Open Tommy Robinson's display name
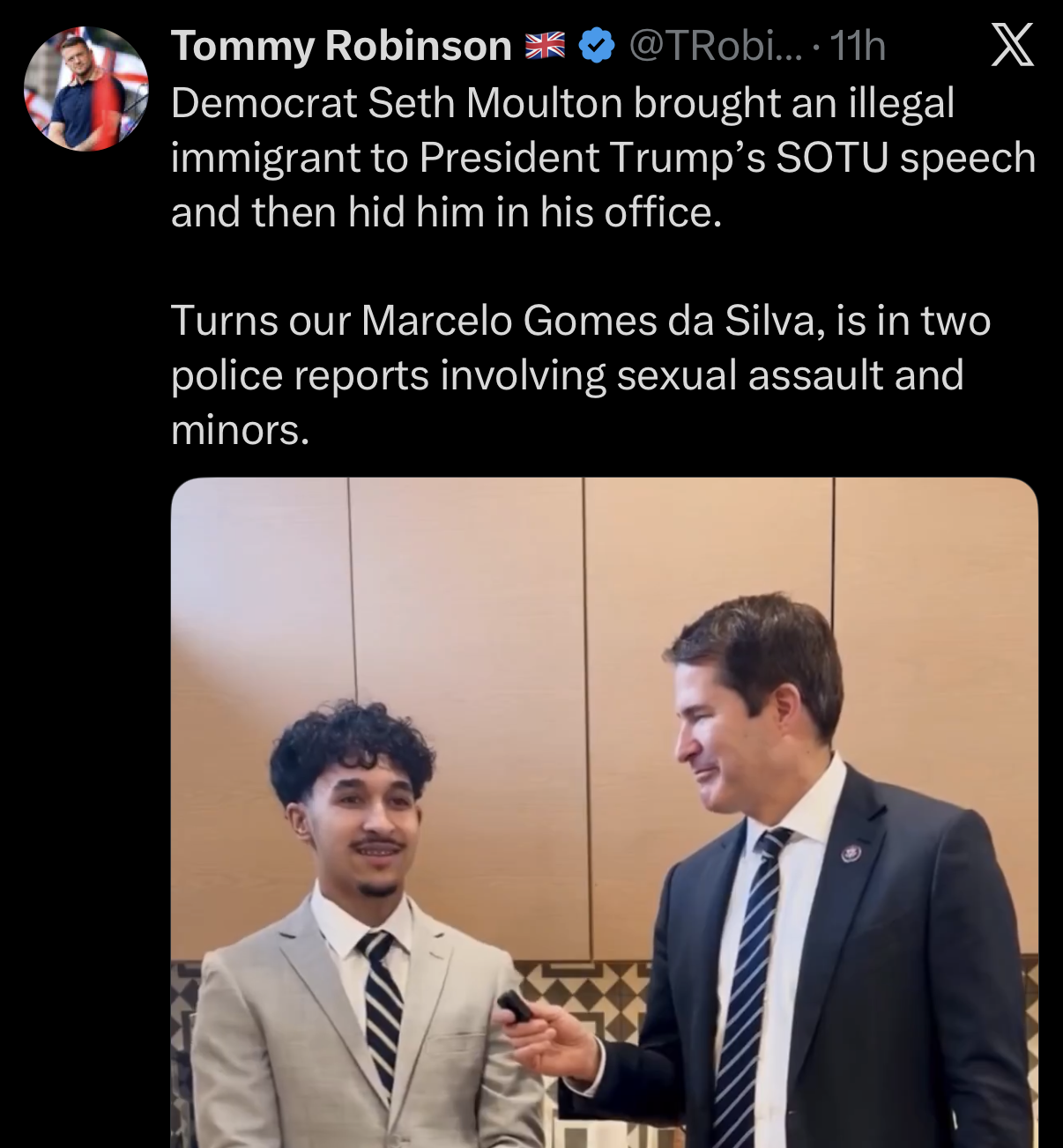The image size is (1063, 1148). pos(341,46)
